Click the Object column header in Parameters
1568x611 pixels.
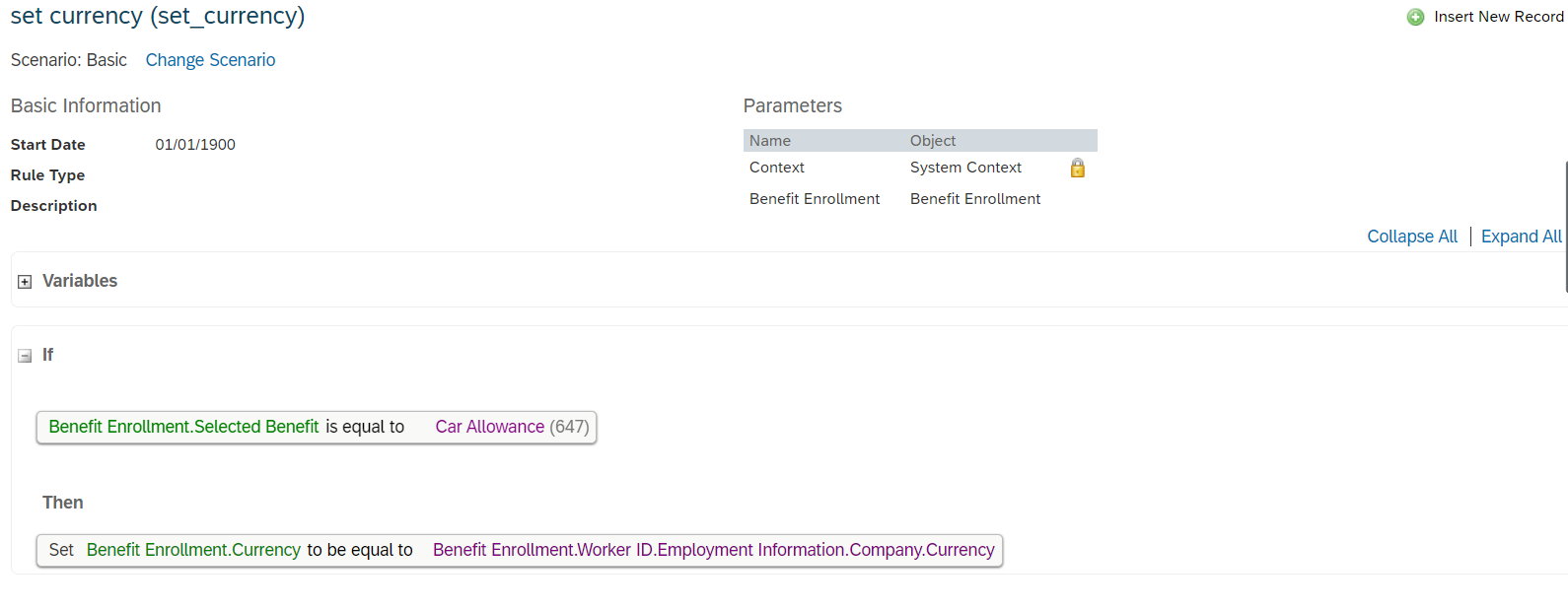point(933,141)
